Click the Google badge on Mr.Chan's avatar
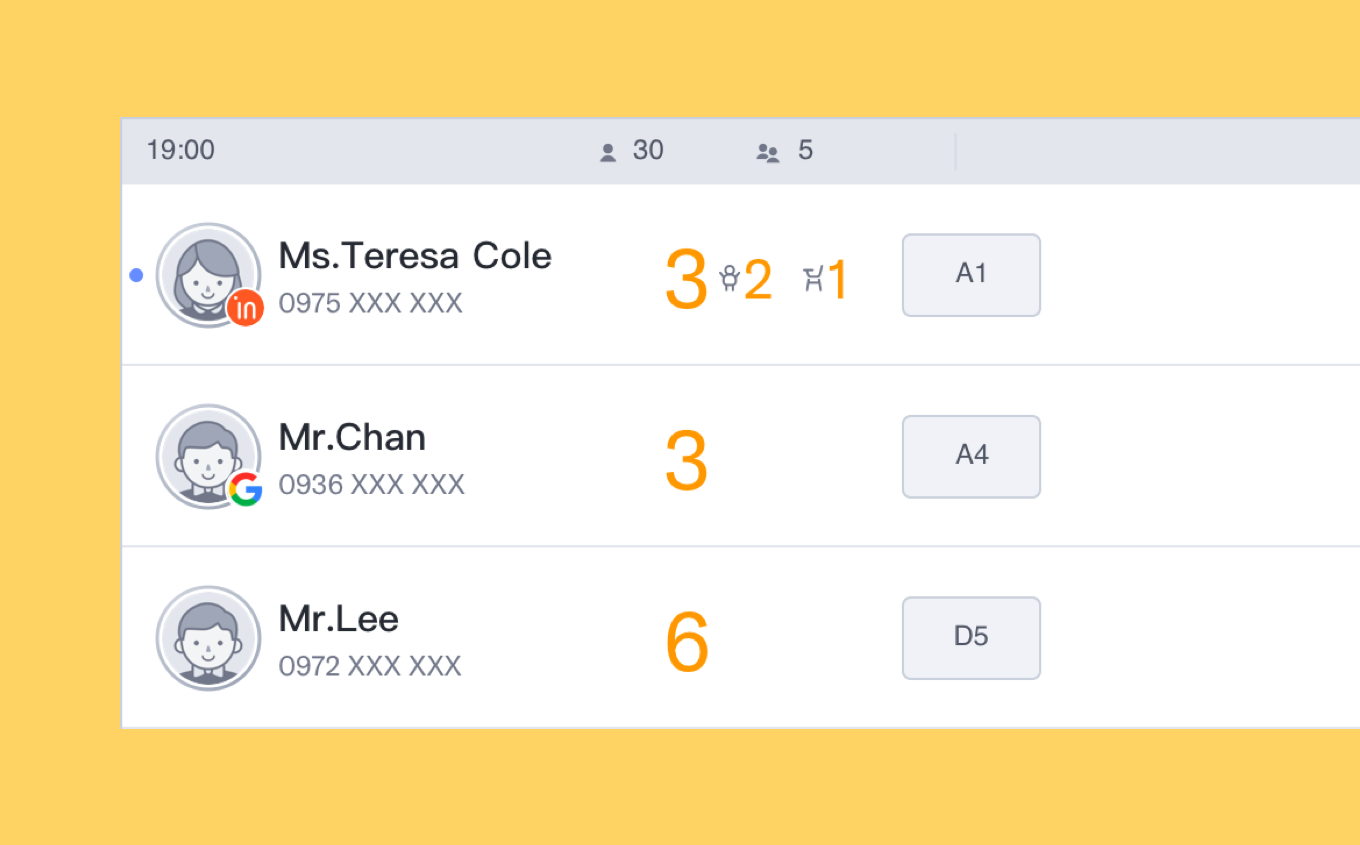Viewport: 1360px width, 845px height. tap(245, 489)
